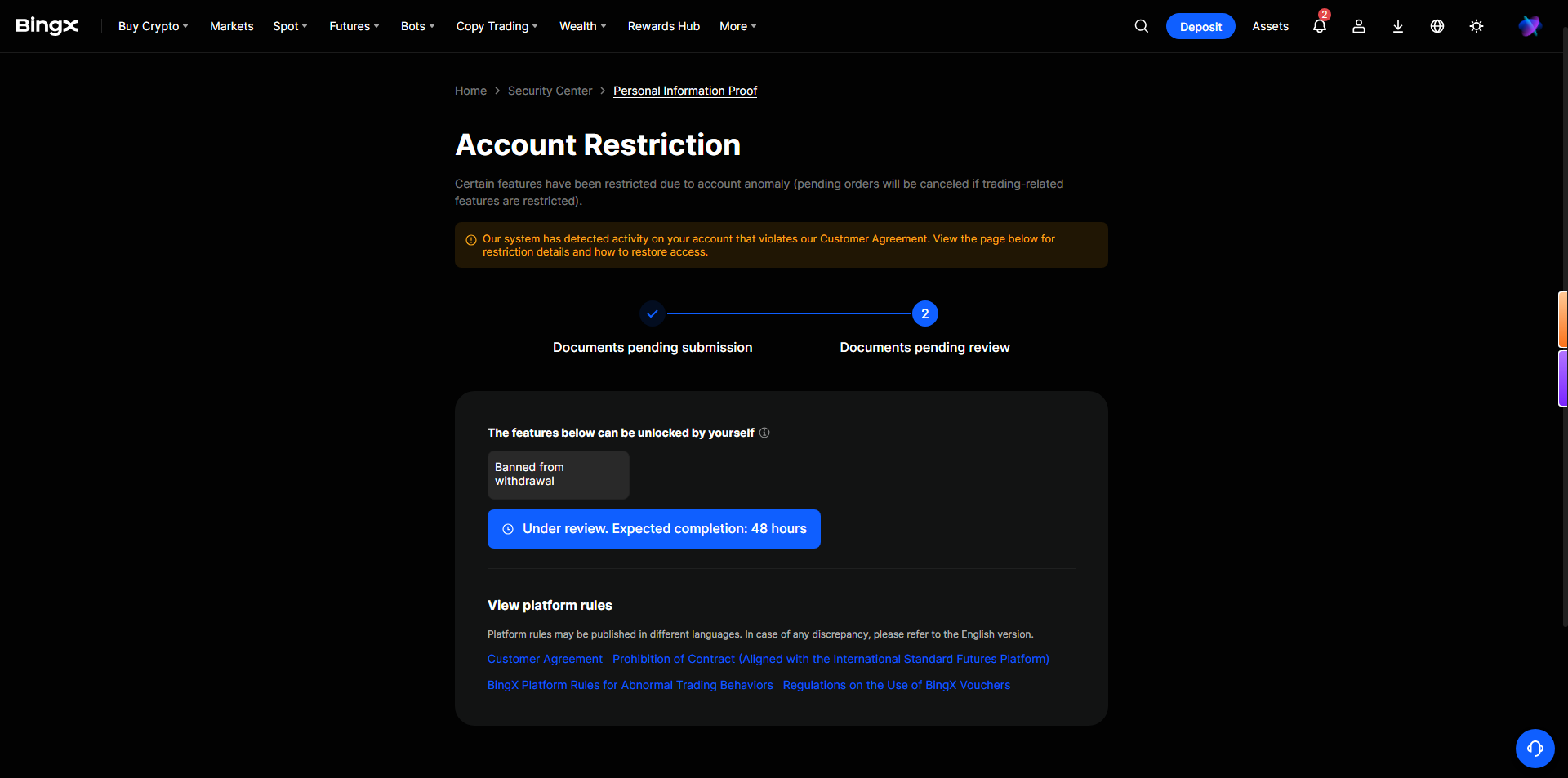This screenshot has height=778, width=1568.
Task: Click step 2 circle in progress tracker
Action: (925, 313)
